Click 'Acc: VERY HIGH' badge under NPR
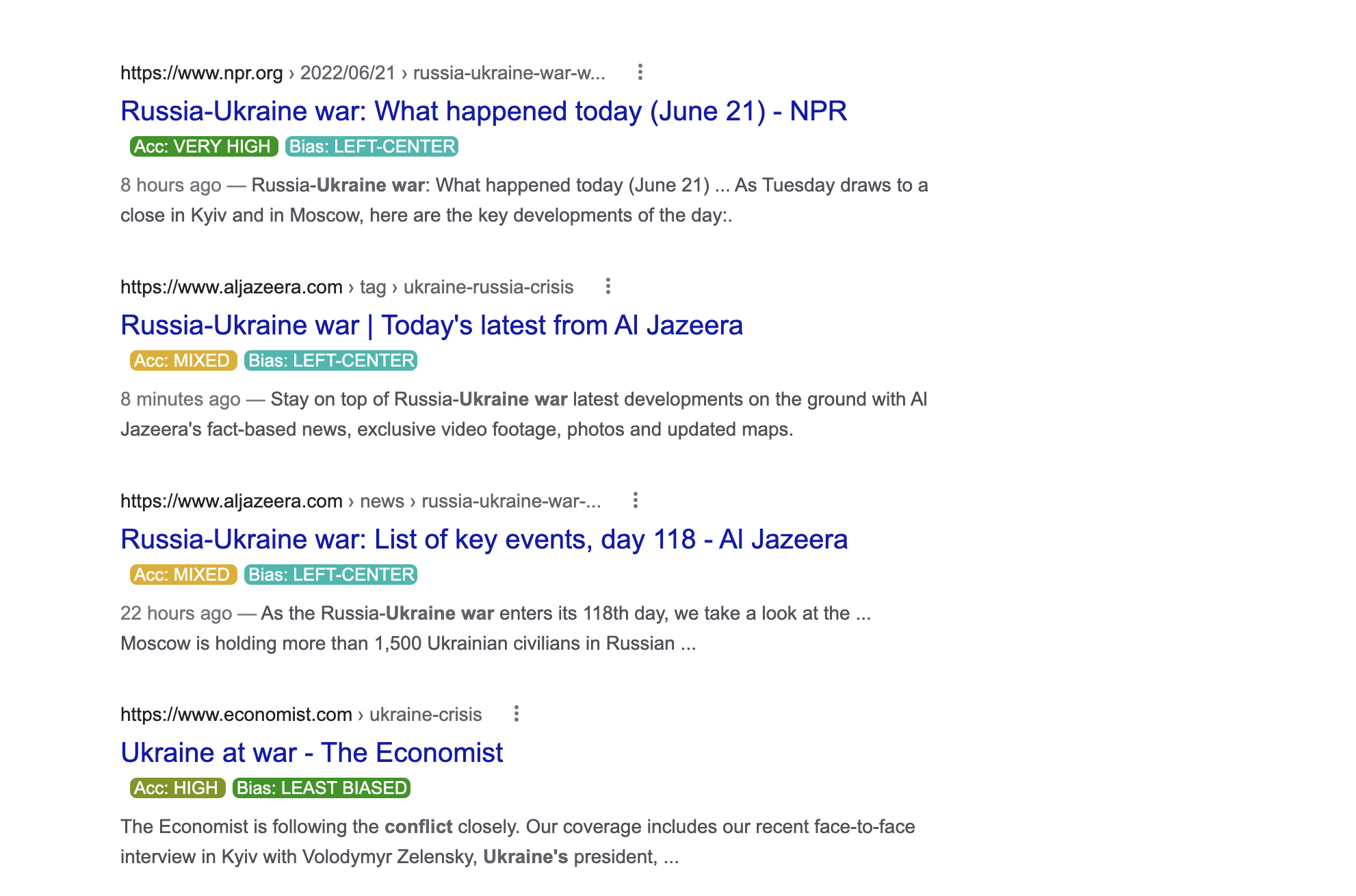The width and height of the screenshot is (1356, 896). coord(203,146)
